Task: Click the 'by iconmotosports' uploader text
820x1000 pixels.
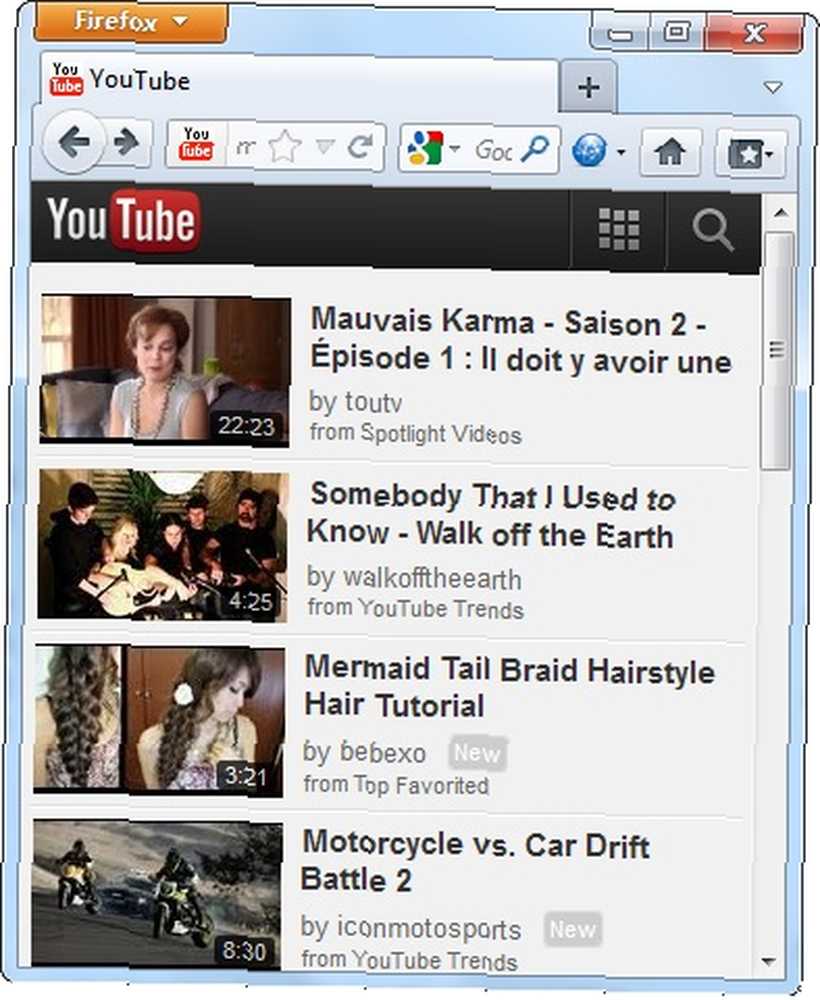Action: coord(411,929)
